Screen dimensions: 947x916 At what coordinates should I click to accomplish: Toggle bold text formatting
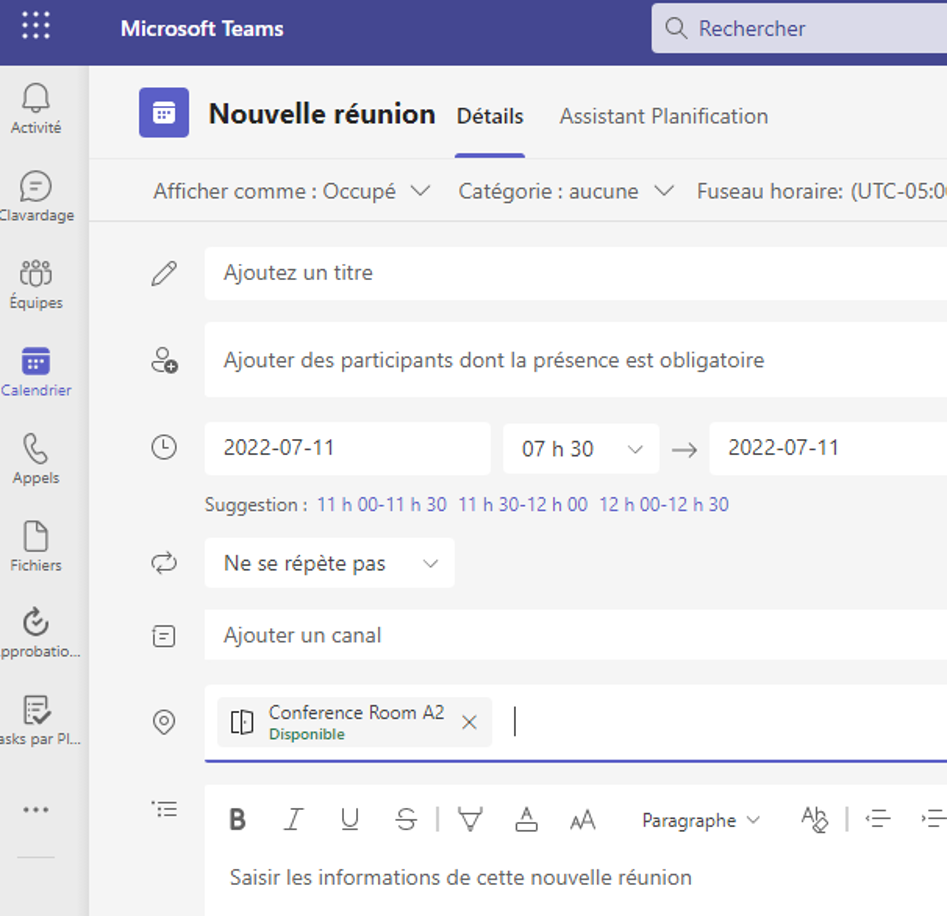tap(237, 819)
